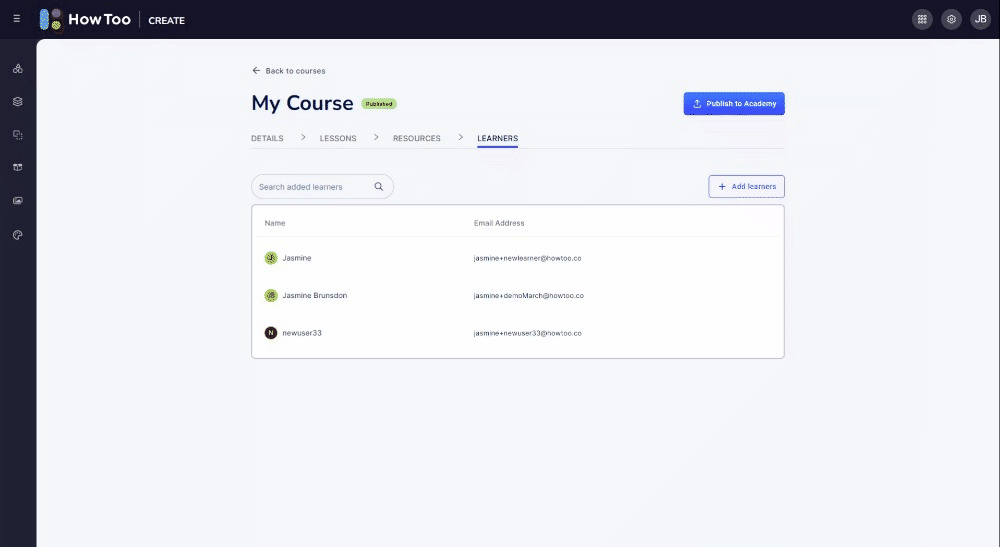Open the stacked layers sidebar icon
Image resolution: width=1000 pixels, height=547 pixels.
[x=17, y=102]
